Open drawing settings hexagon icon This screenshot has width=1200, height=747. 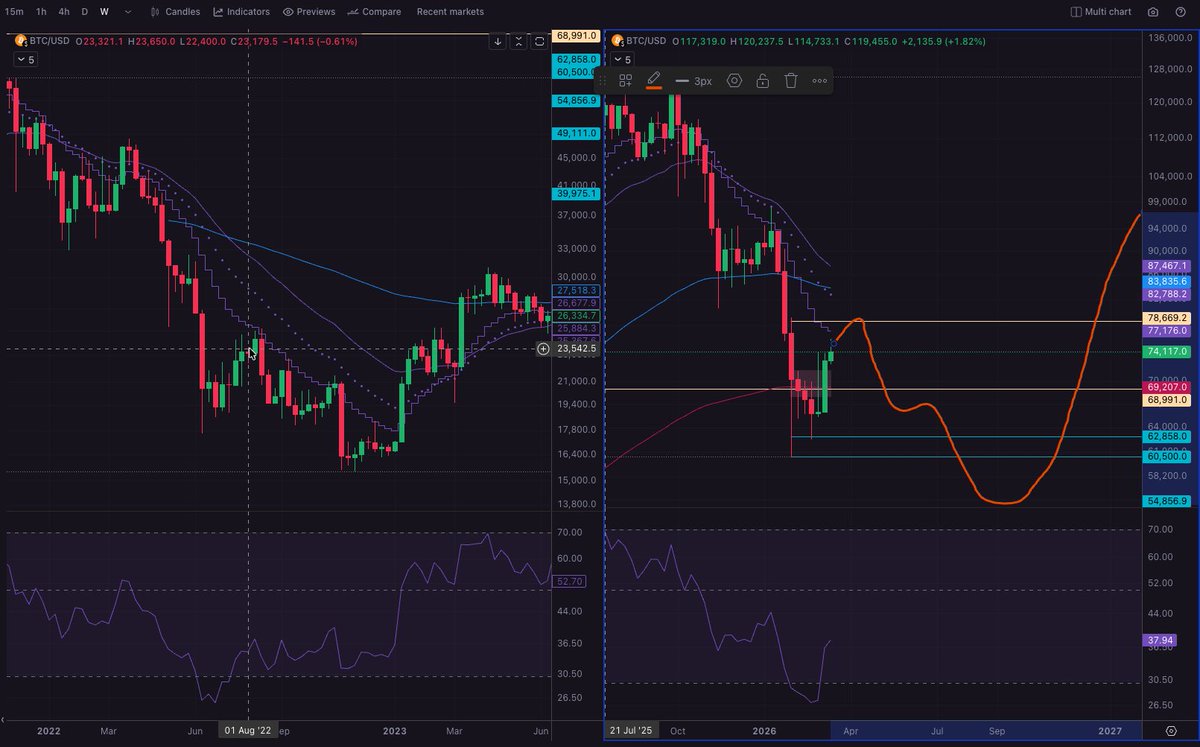[x=734, y=80]
